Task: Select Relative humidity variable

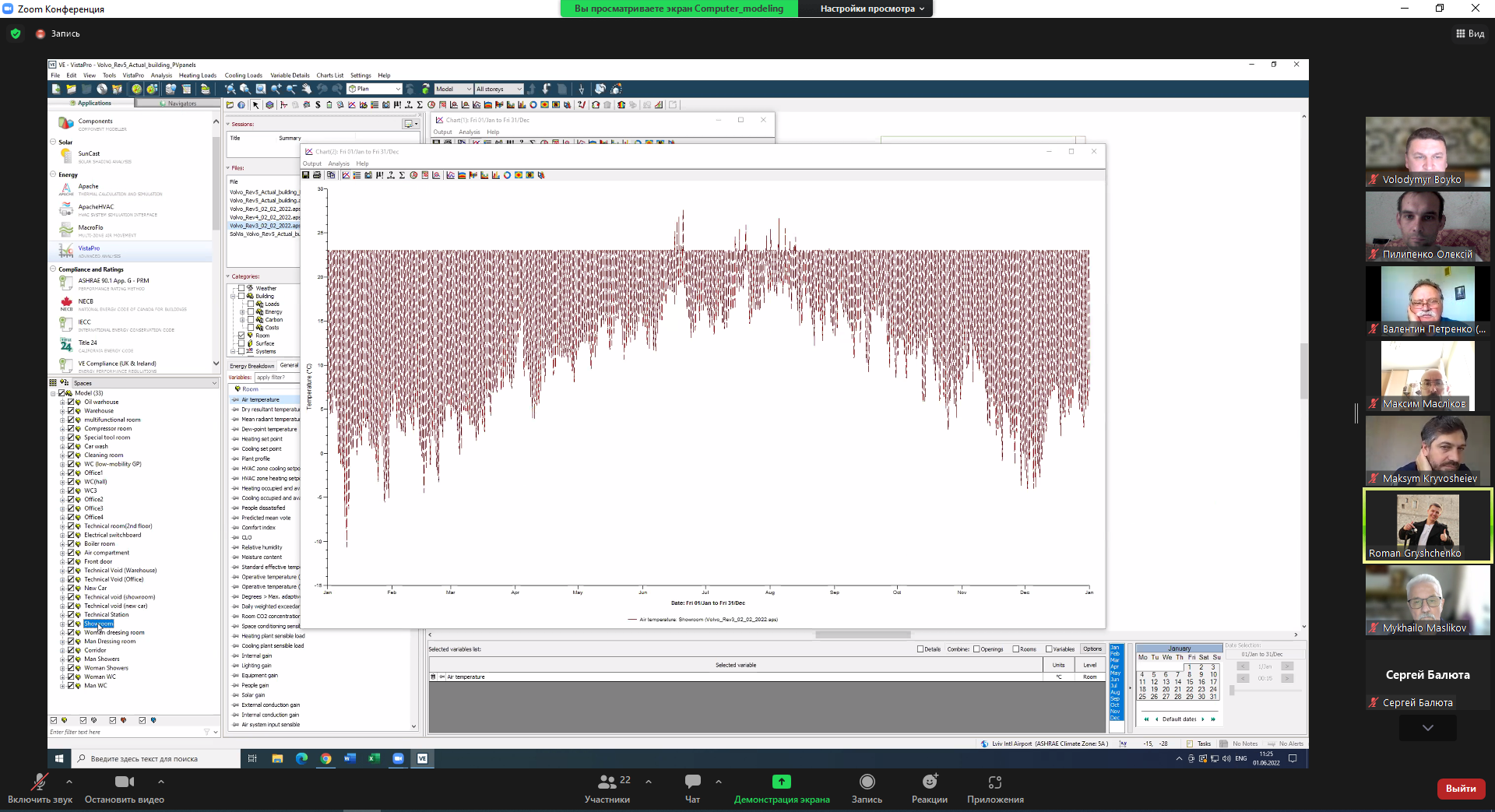Action: (x=262, y=547)
